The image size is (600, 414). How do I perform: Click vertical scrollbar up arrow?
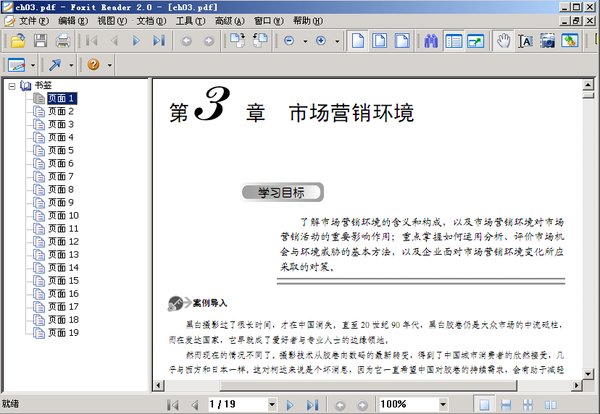pos(588,84)
